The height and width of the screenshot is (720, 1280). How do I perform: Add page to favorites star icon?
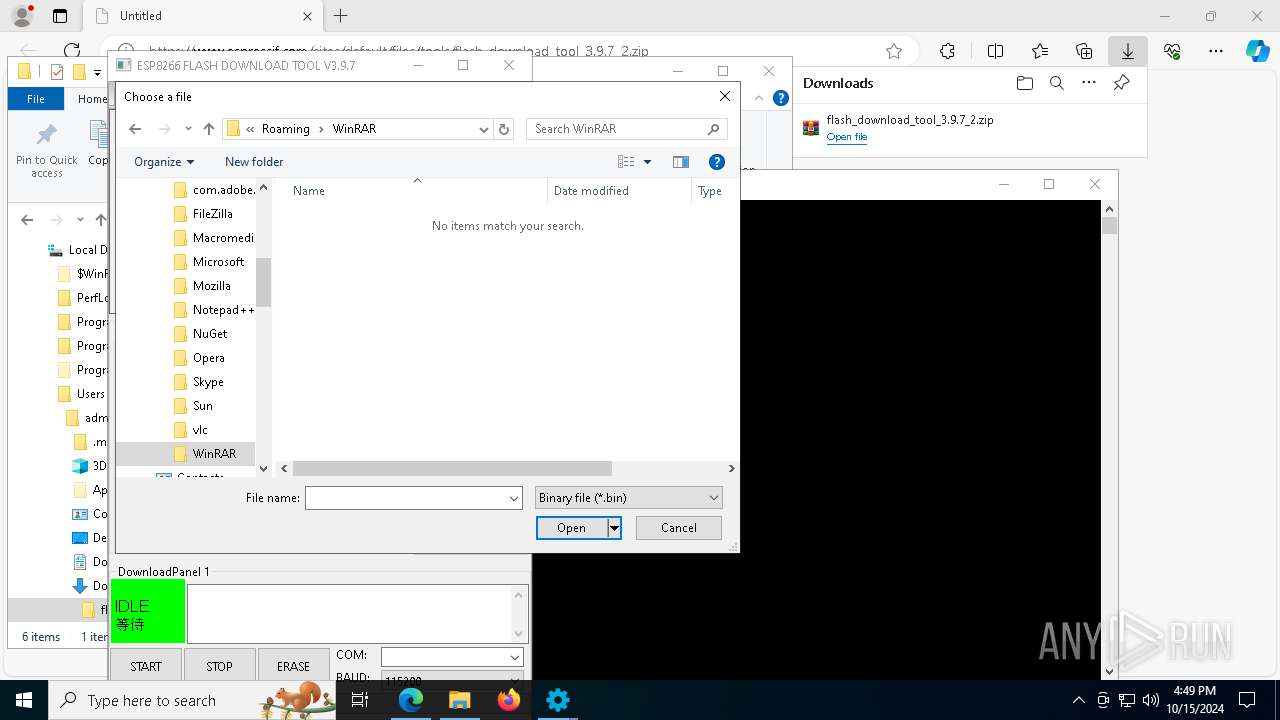[894, 51]
